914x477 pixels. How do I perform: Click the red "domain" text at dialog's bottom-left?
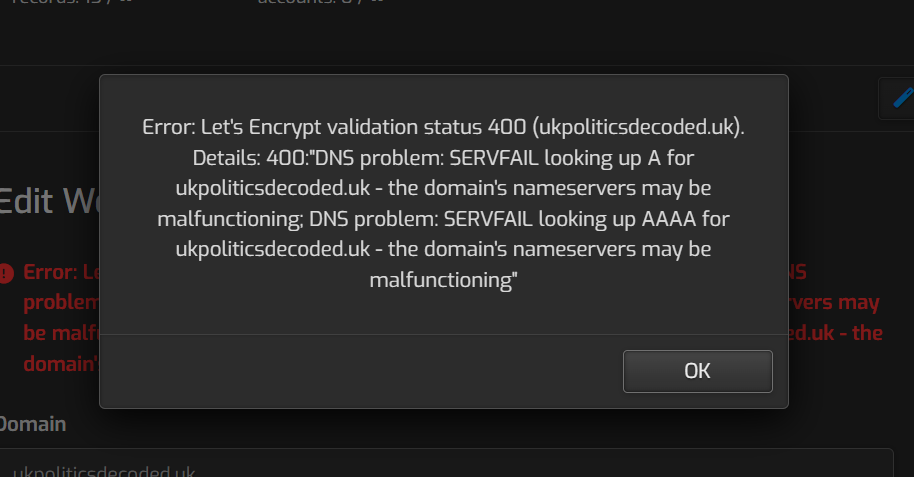point(60,364)
